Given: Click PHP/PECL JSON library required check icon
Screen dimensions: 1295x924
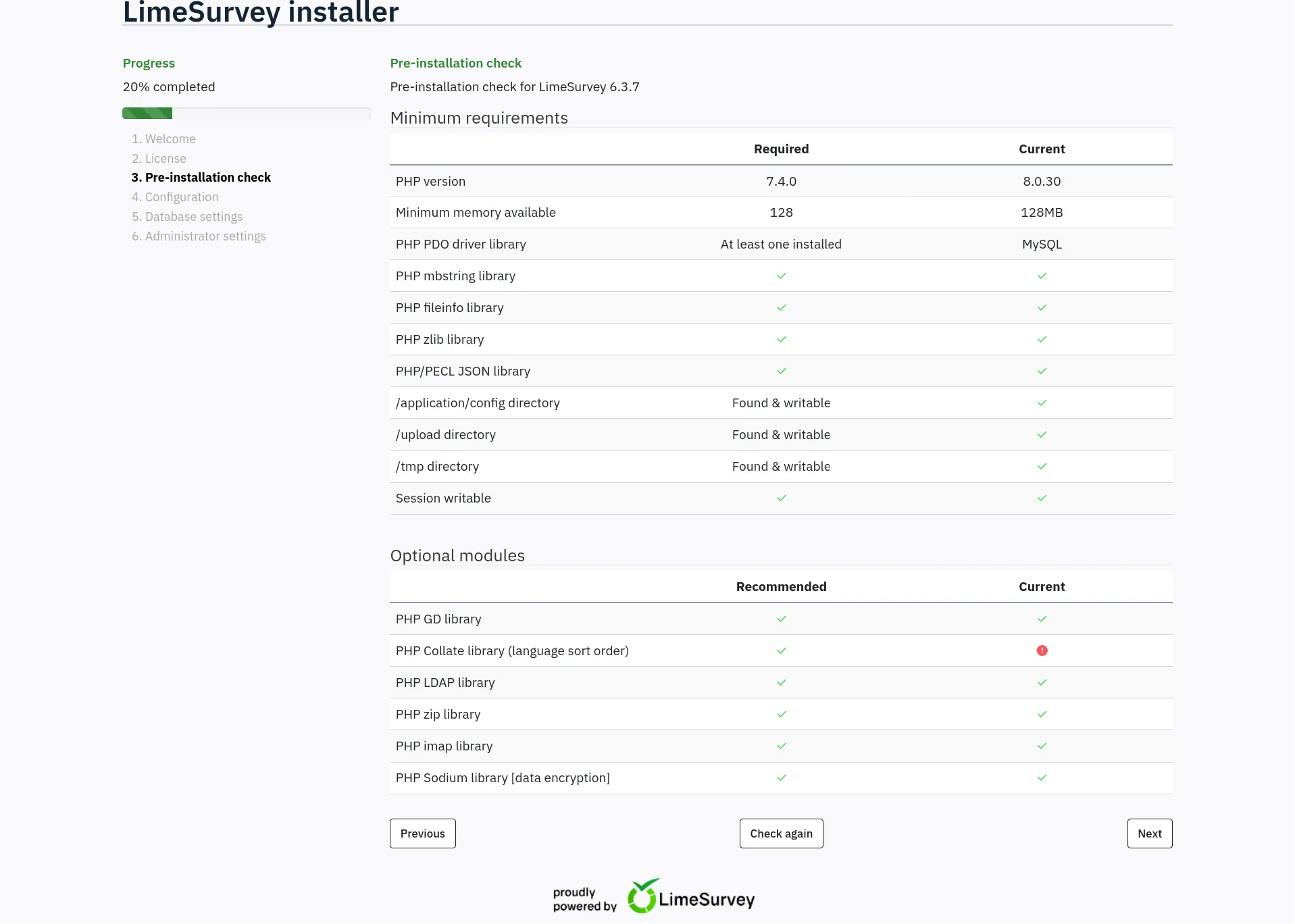Looking at the screenshot, I should pos(781,371).
